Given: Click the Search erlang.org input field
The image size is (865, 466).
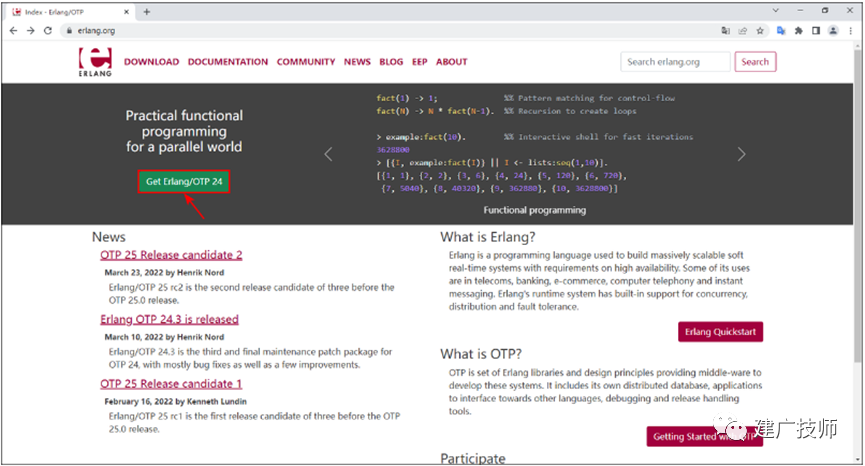Looking at the screenshot, I should 675,62.
